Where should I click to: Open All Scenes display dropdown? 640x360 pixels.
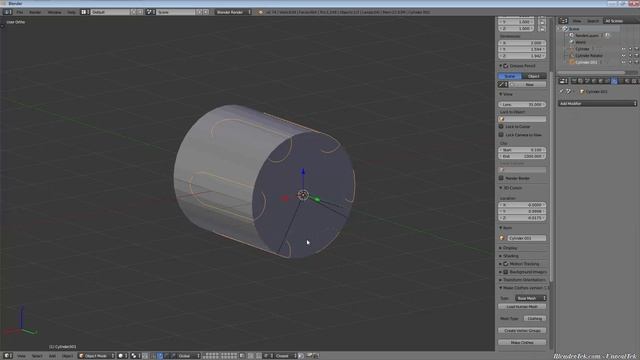[620, 21]
